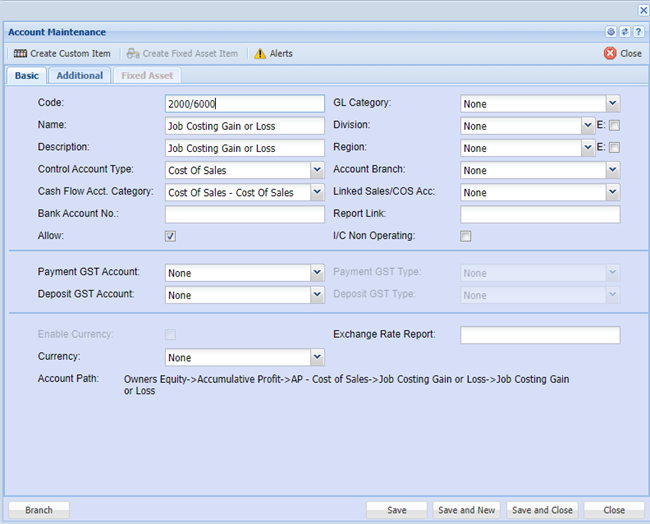Image resolution: width=650 pixels, height=524 pixels.
Task: Close the outer window with X icon
Action: coord(642,9)
